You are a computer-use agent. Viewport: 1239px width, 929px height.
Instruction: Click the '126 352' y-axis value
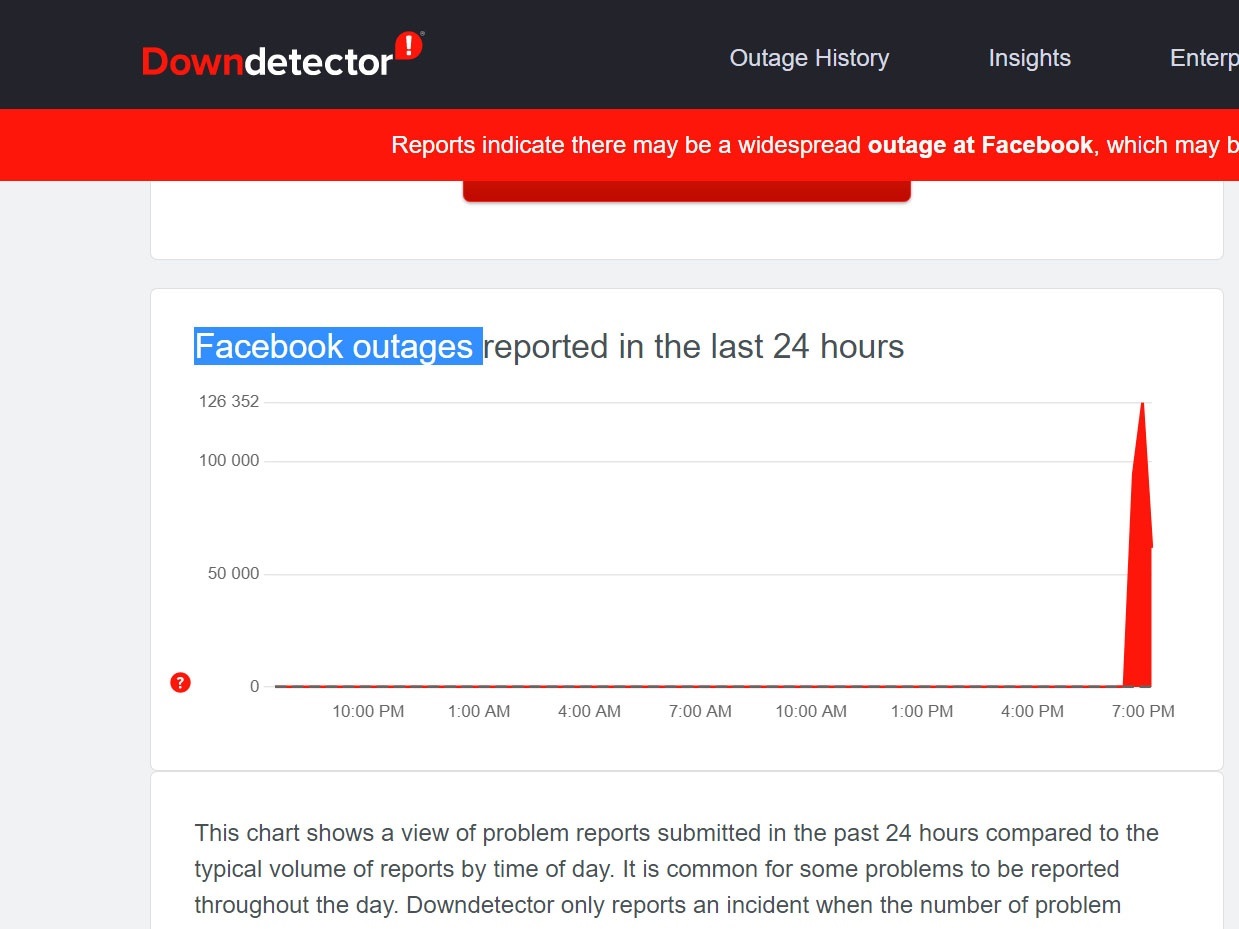[x=229, y=402]
